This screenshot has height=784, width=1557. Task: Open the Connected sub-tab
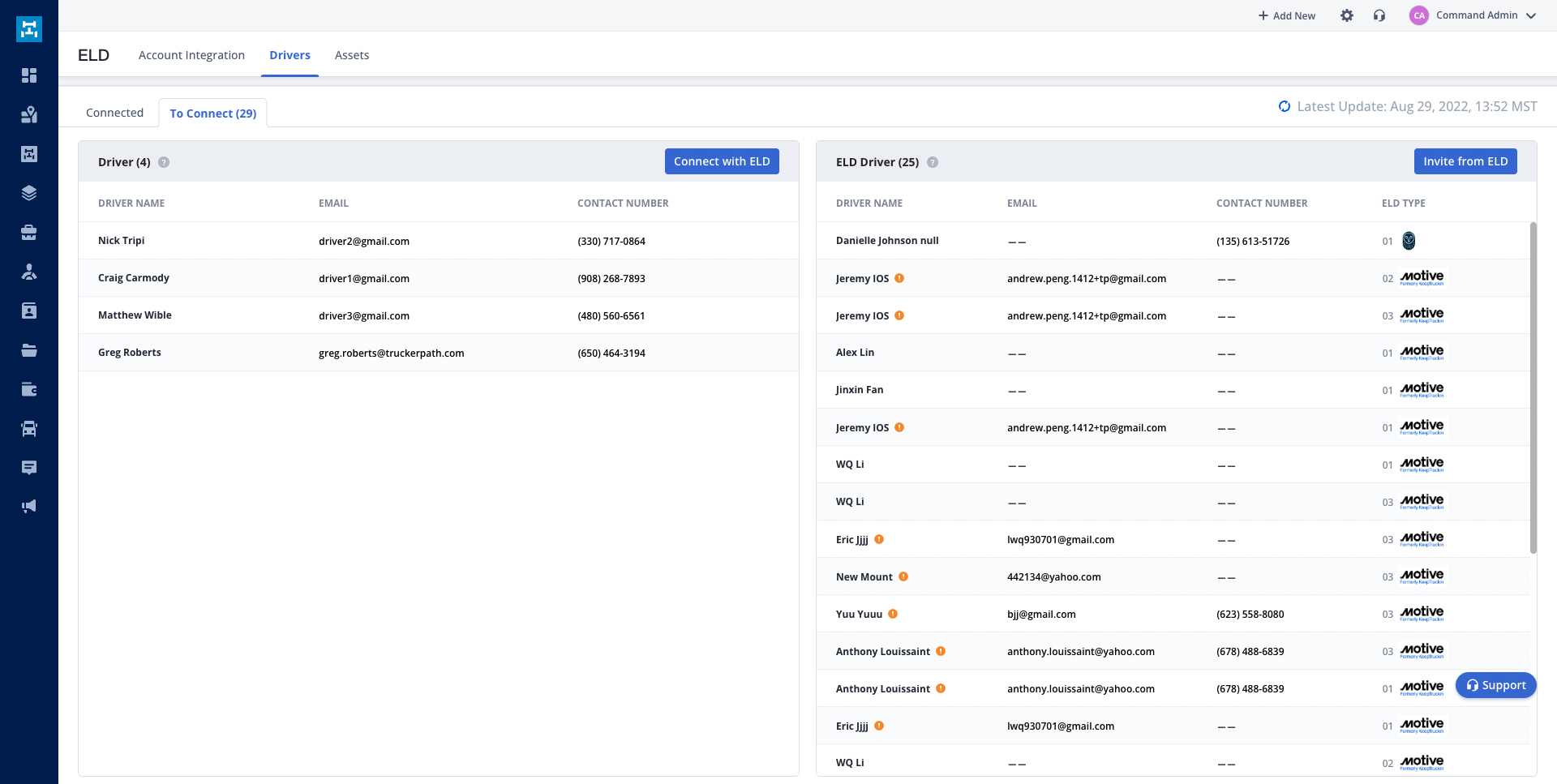114,113
